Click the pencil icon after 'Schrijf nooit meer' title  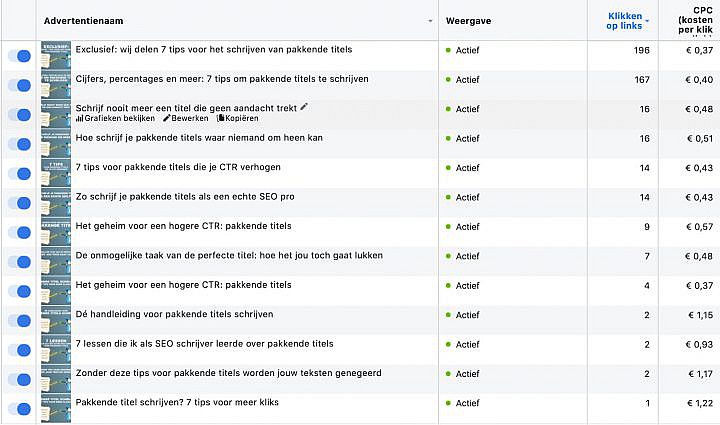click(x=304, y=107)
